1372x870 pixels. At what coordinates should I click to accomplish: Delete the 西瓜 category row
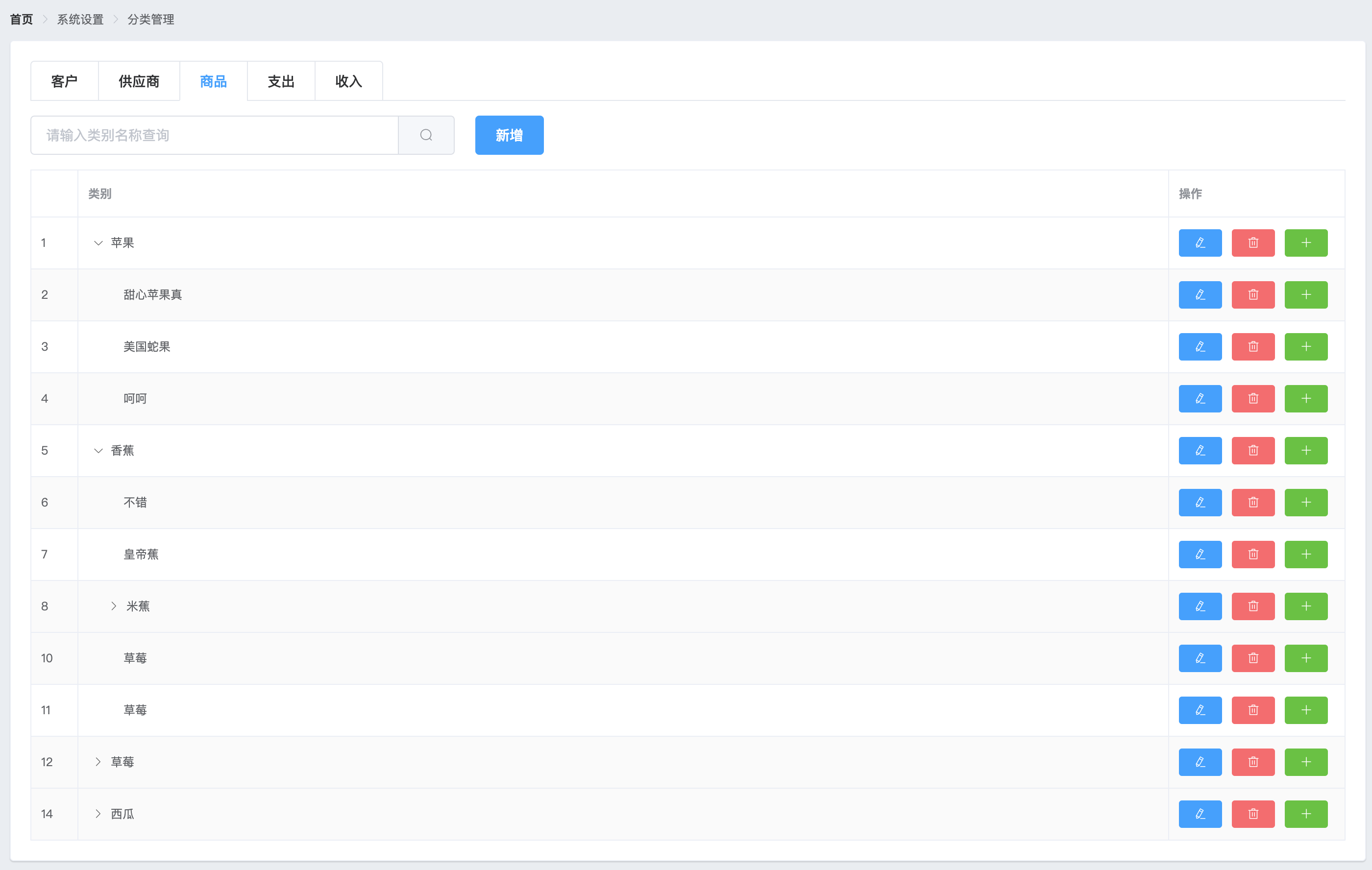(1253, 813)
